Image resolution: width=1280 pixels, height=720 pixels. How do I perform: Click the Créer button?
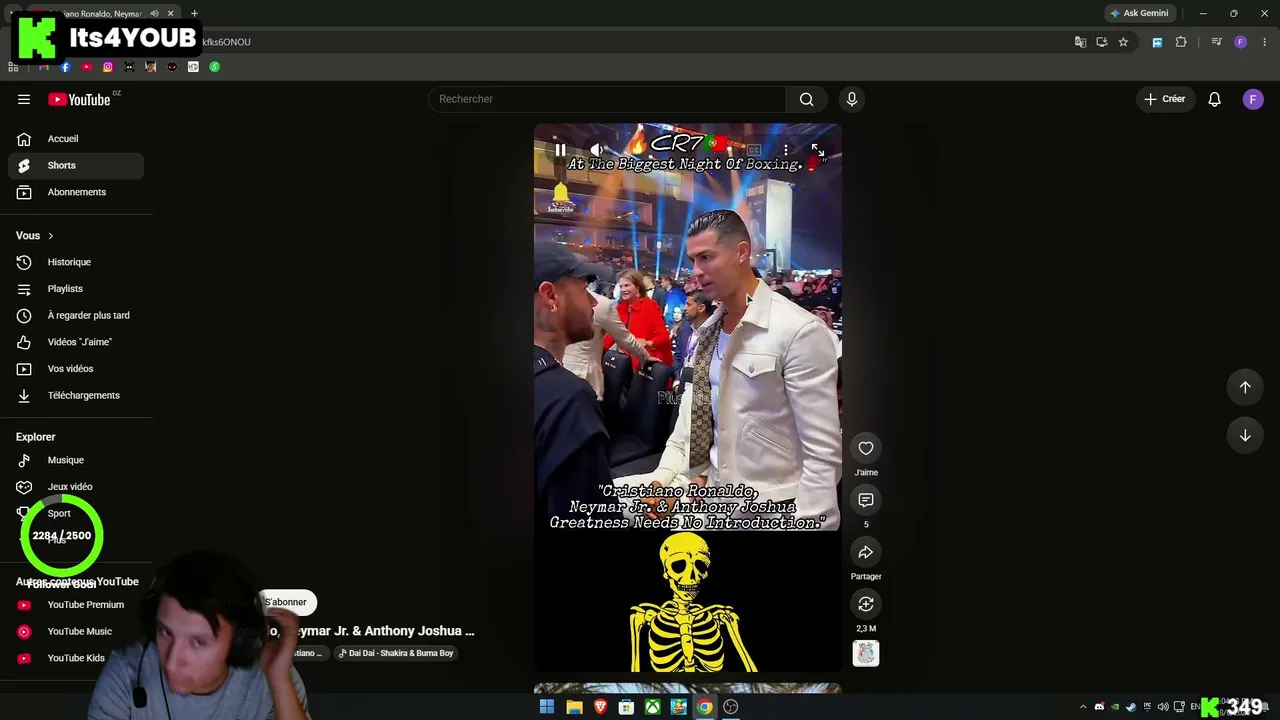tap(1165, 99)
